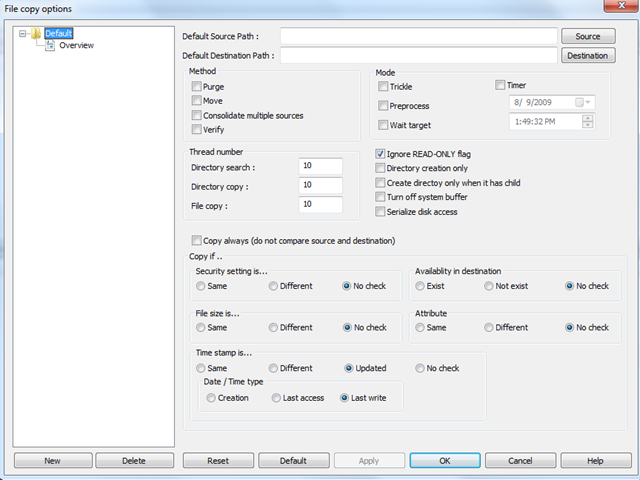
Task: Click the Default Destination Path field
Action: pos(418,55)
